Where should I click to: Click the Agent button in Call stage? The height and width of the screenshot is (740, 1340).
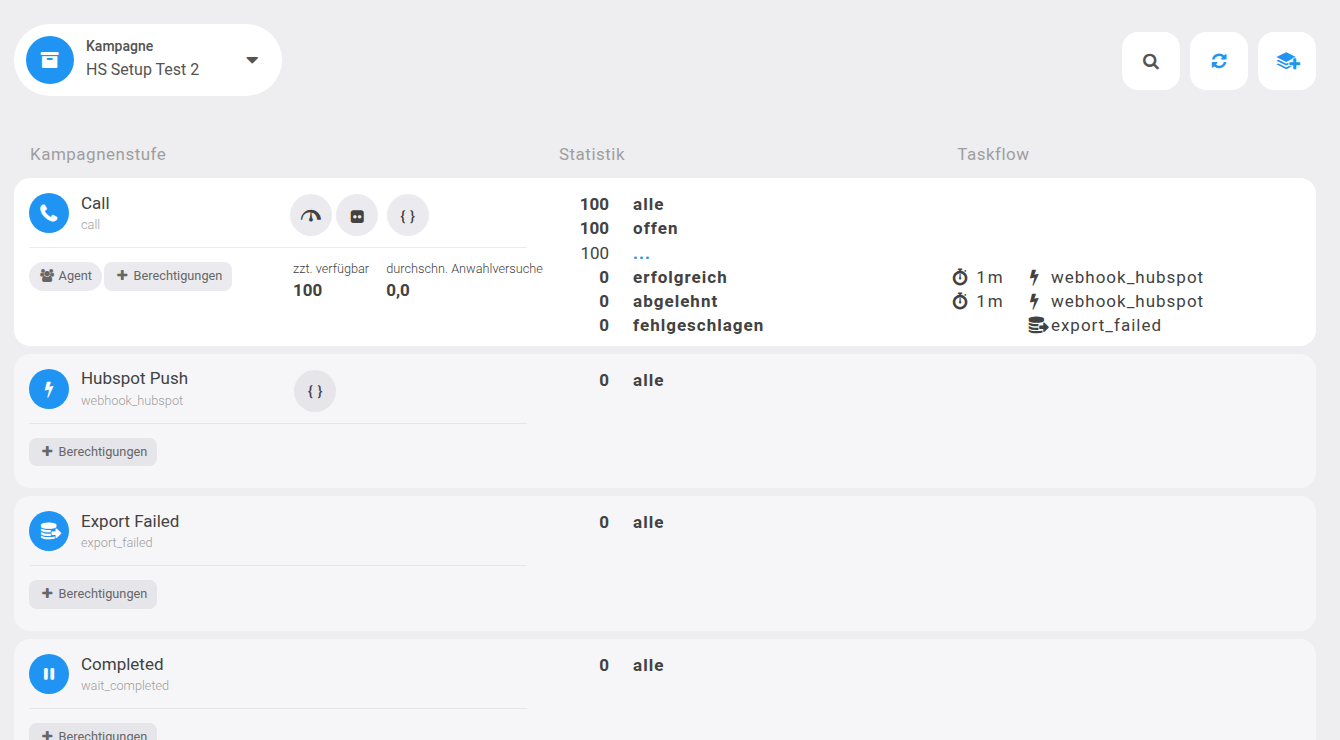pos(65,276)
